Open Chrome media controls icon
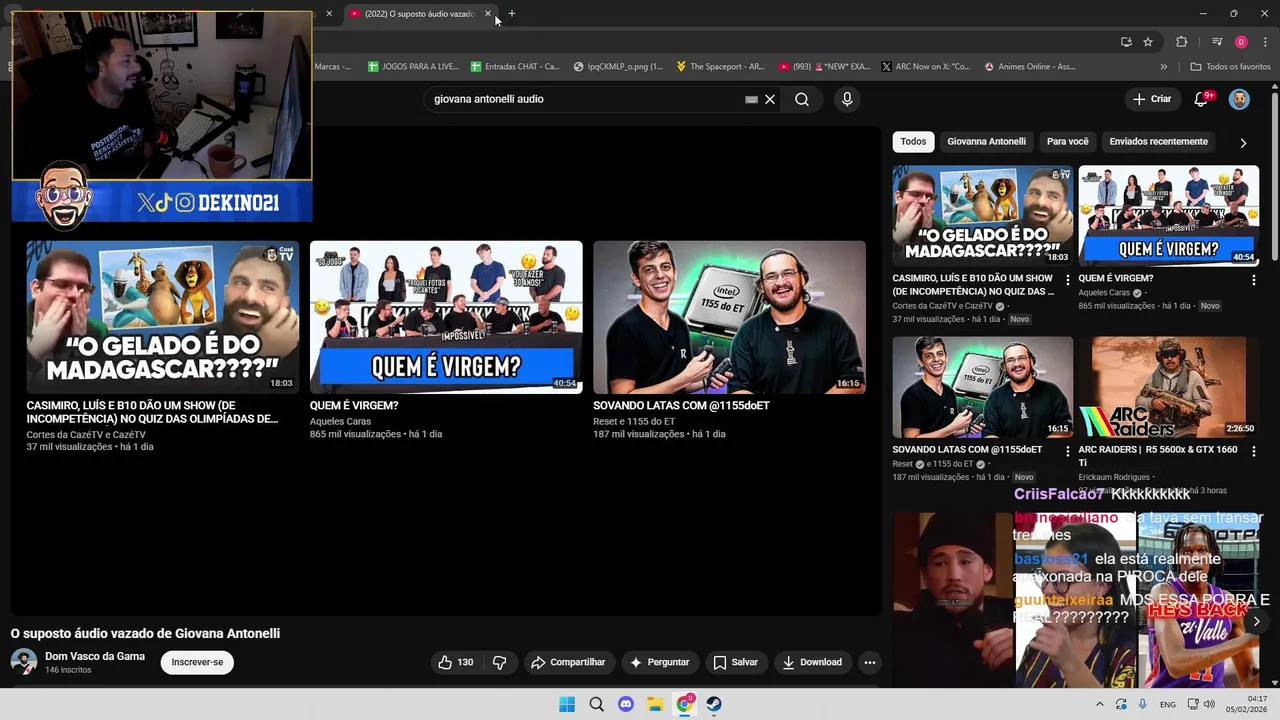The width and height of the screenshot is (1280, 720). [1217, 42]
